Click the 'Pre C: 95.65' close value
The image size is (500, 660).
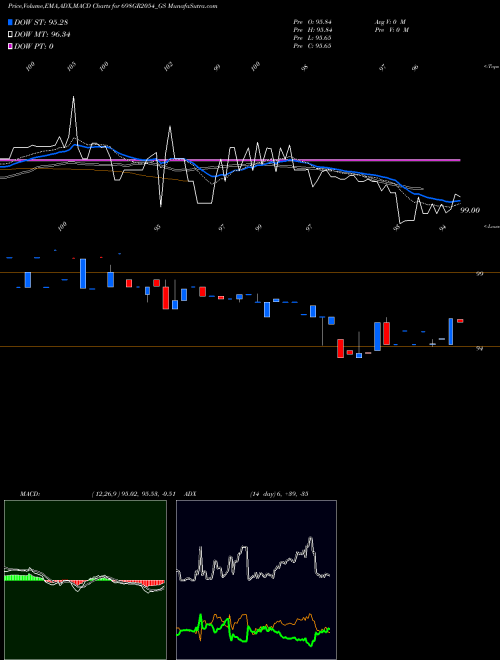312,46
